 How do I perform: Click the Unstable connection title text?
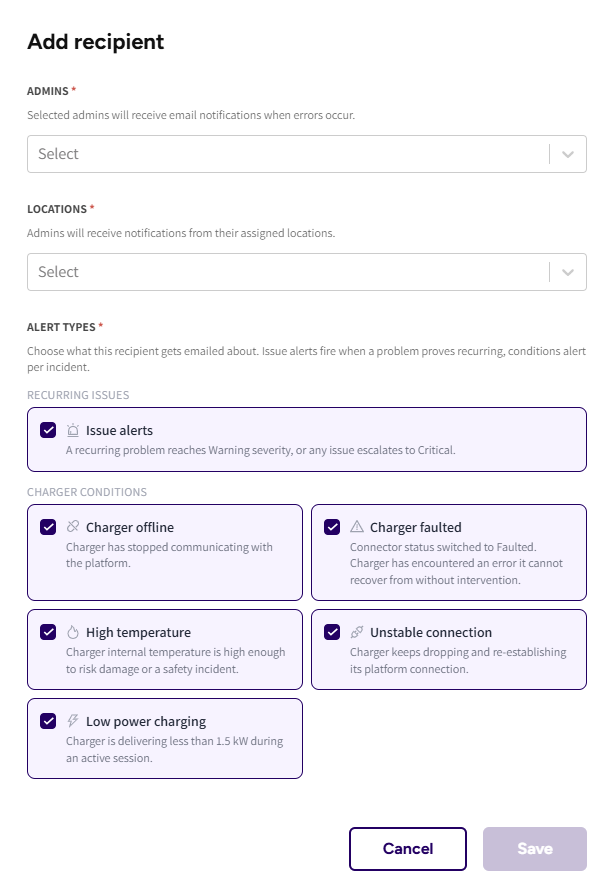pos(431,632)
